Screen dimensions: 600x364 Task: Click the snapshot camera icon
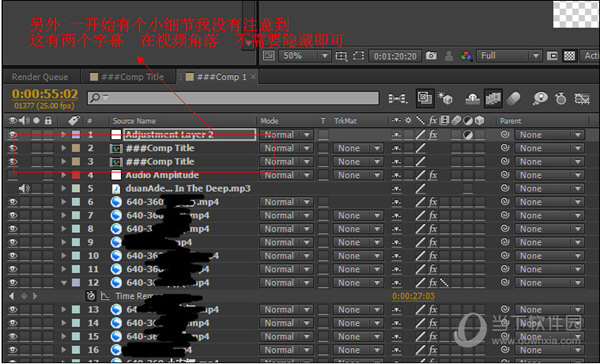[431, 56]
